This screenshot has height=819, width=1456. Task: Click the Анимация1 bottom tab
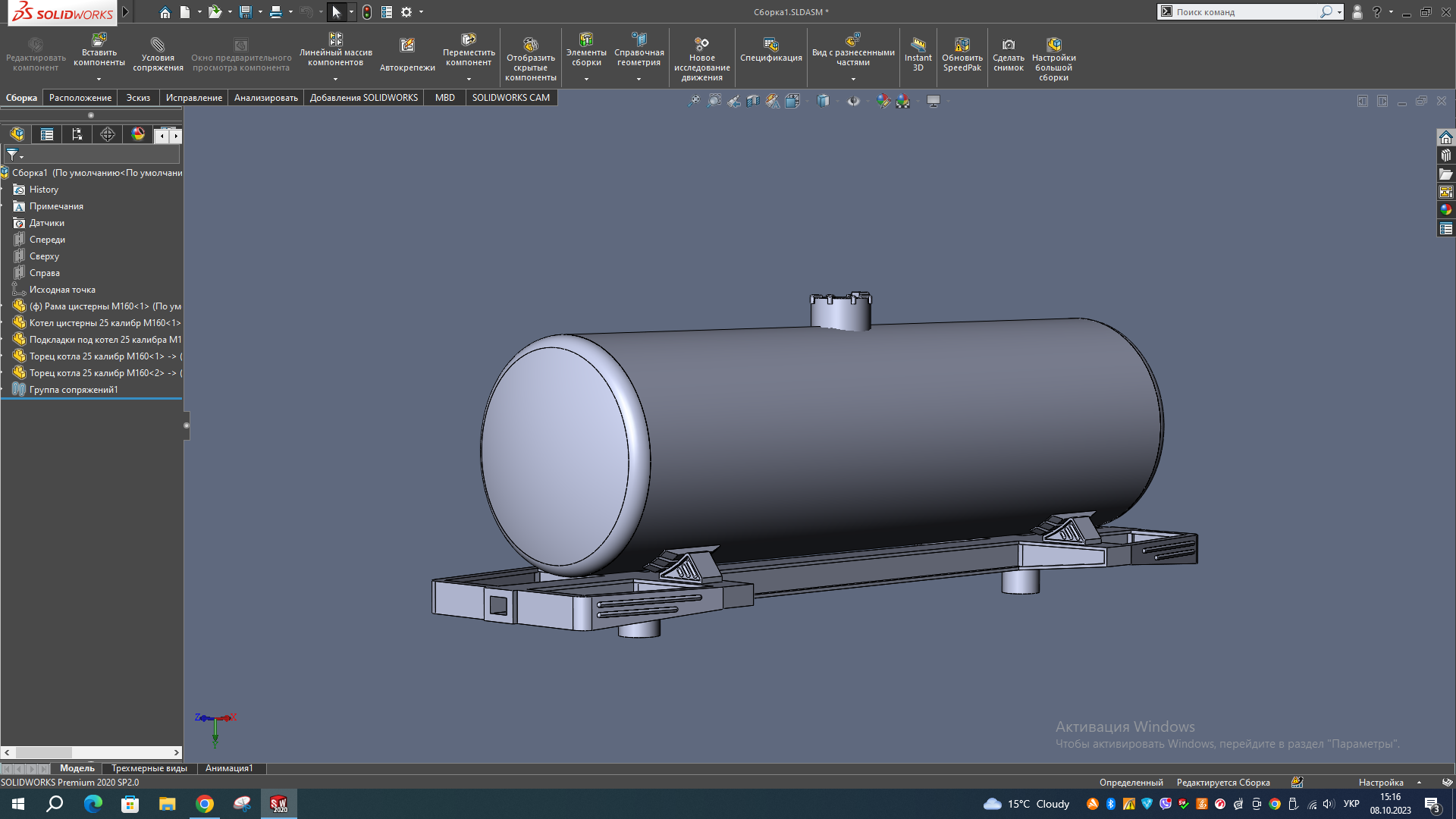(229, 768)
